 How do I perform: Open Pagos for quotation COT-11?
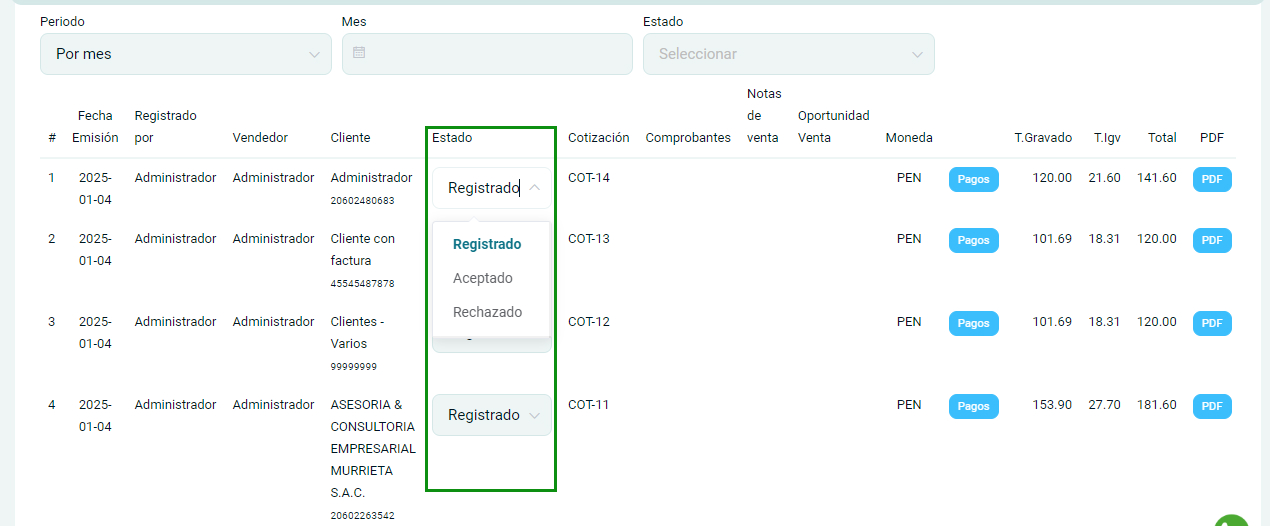973,407
